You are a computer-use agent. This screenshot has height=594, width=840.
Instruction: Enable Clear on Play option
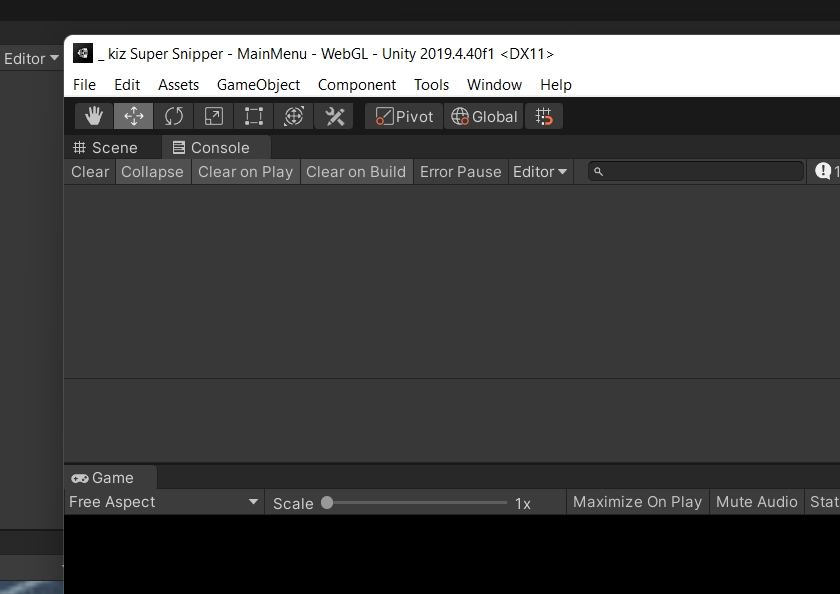(x=245, y=172)
